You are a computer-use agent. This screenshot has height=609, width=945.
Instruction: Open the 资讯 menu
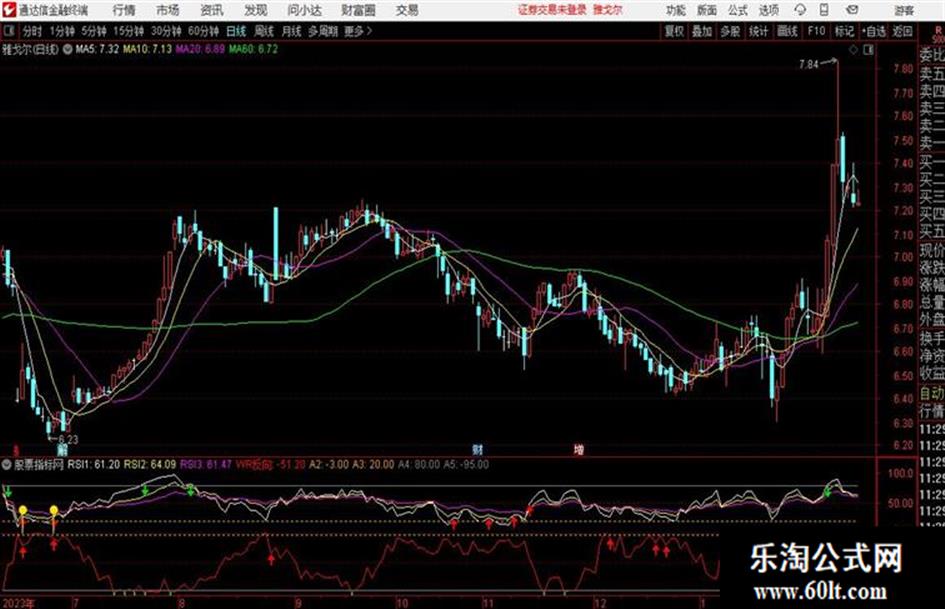click(x=212, y=10)
